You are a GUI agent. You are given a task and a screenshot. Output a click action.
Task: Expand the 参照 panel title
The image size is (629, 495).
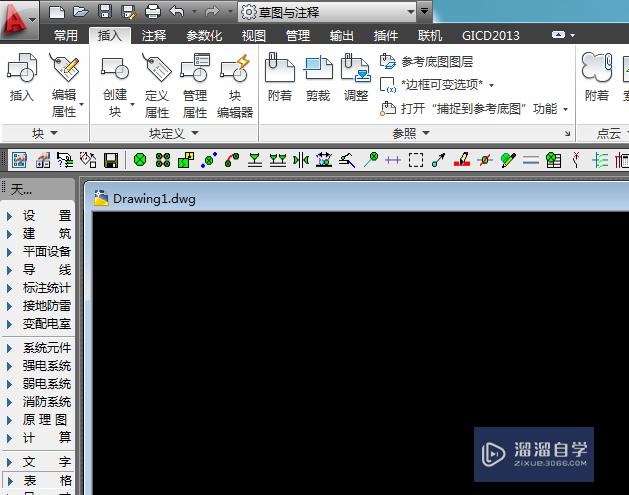pos(410,133)
